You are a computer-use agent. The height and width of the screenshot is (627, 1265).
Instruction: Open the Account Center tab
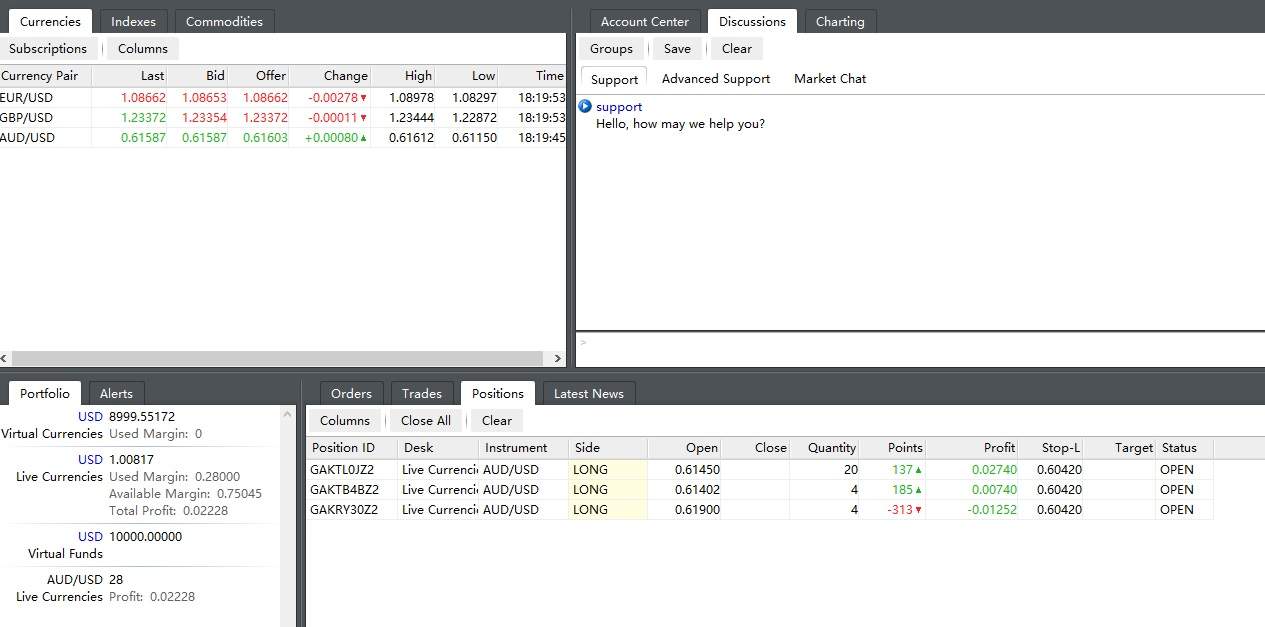pyautogui.click(x=645, y=21)
